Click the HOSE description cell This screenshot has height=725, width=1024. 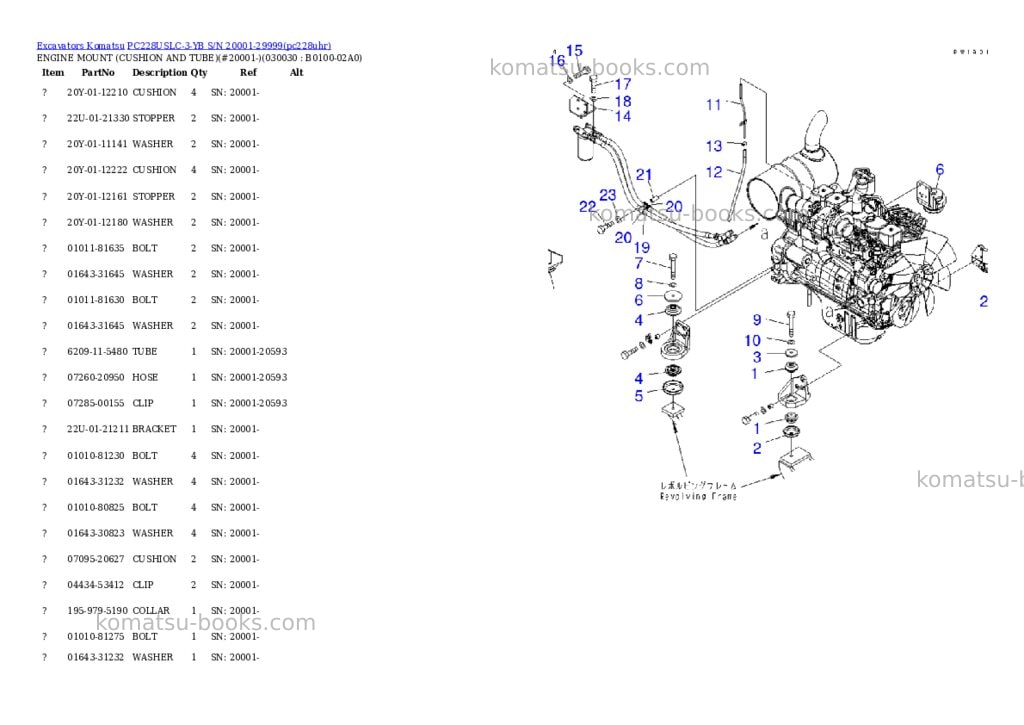tap(145, 378)
